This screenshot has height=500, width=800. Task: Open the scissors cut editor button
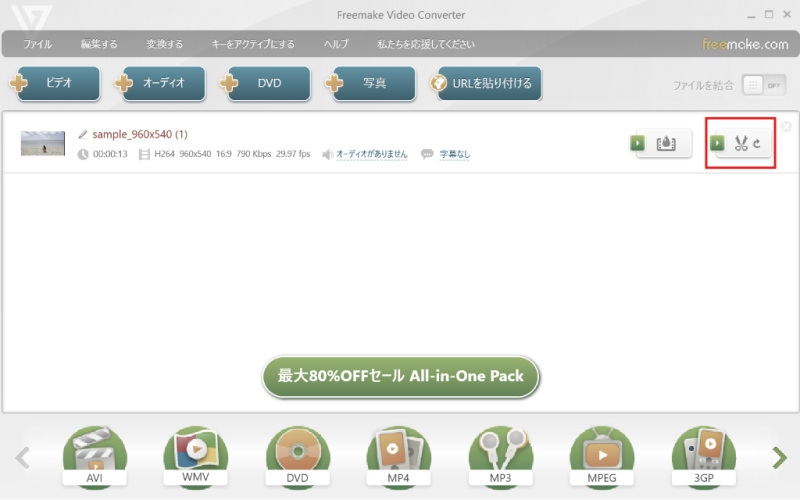tap(741, 143)
